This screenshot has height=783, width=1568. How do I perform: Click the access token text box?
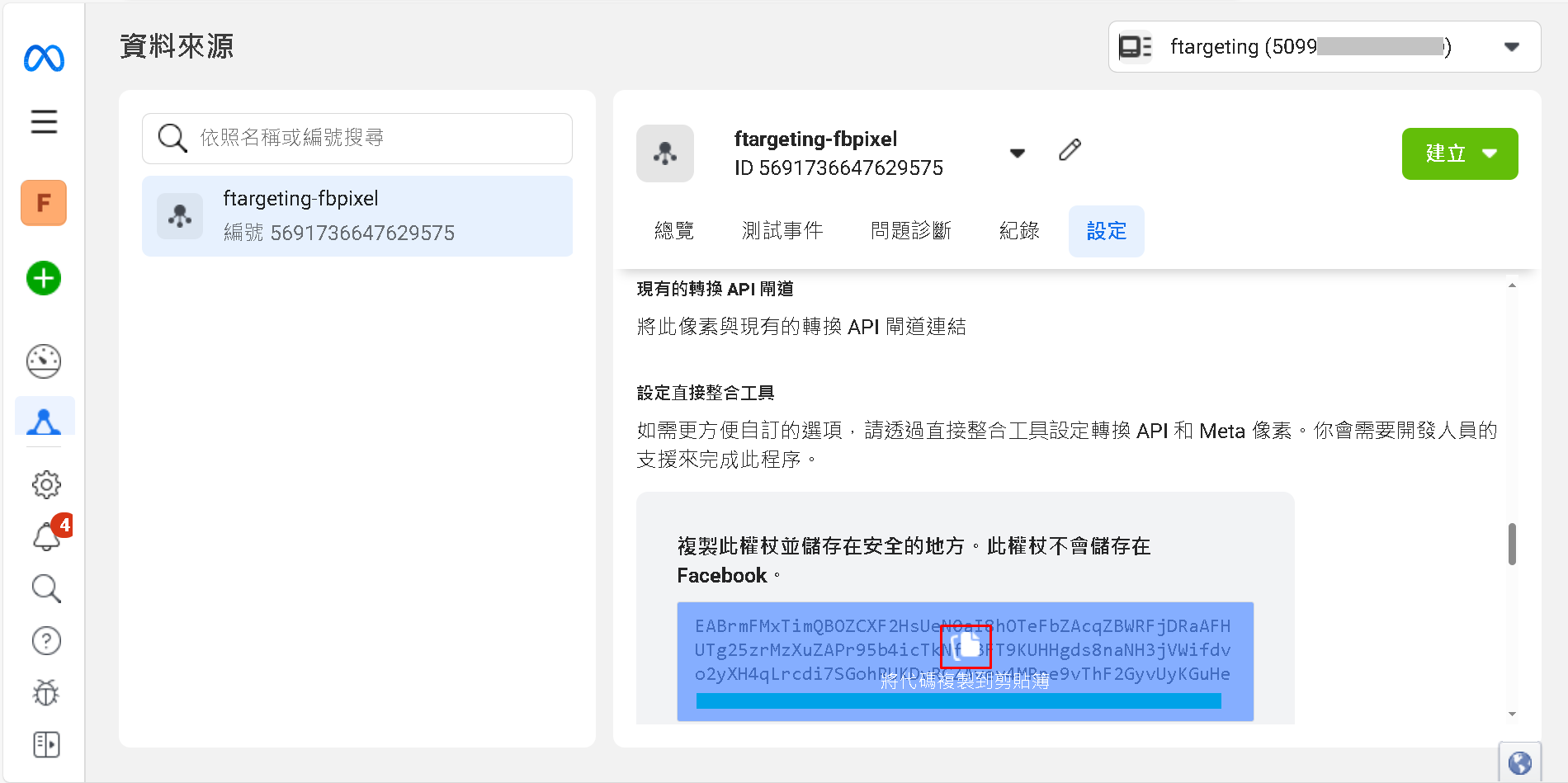coord(966,661)
